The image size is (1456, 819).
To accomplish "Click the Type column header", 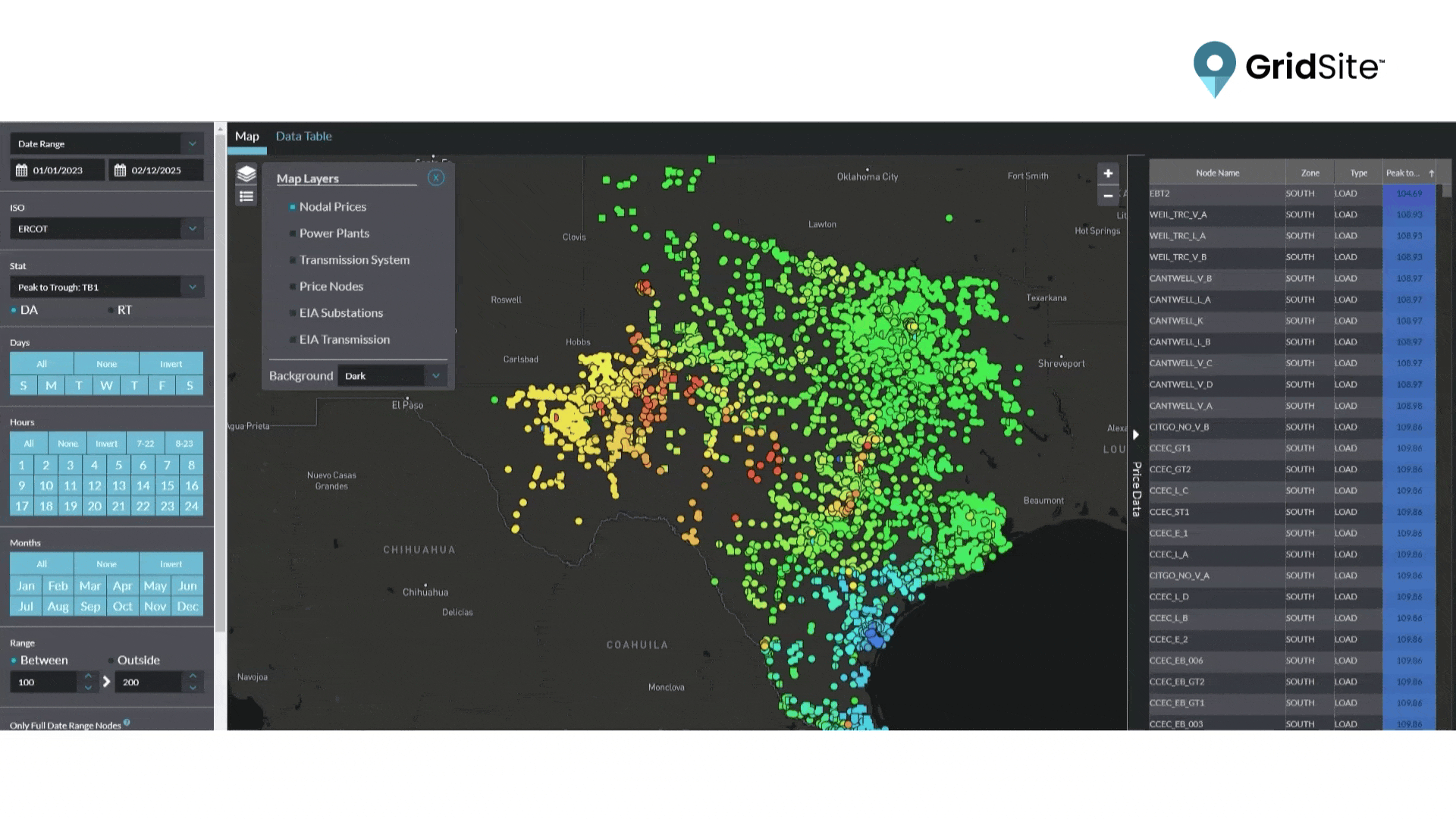I will click(1358, 173).
